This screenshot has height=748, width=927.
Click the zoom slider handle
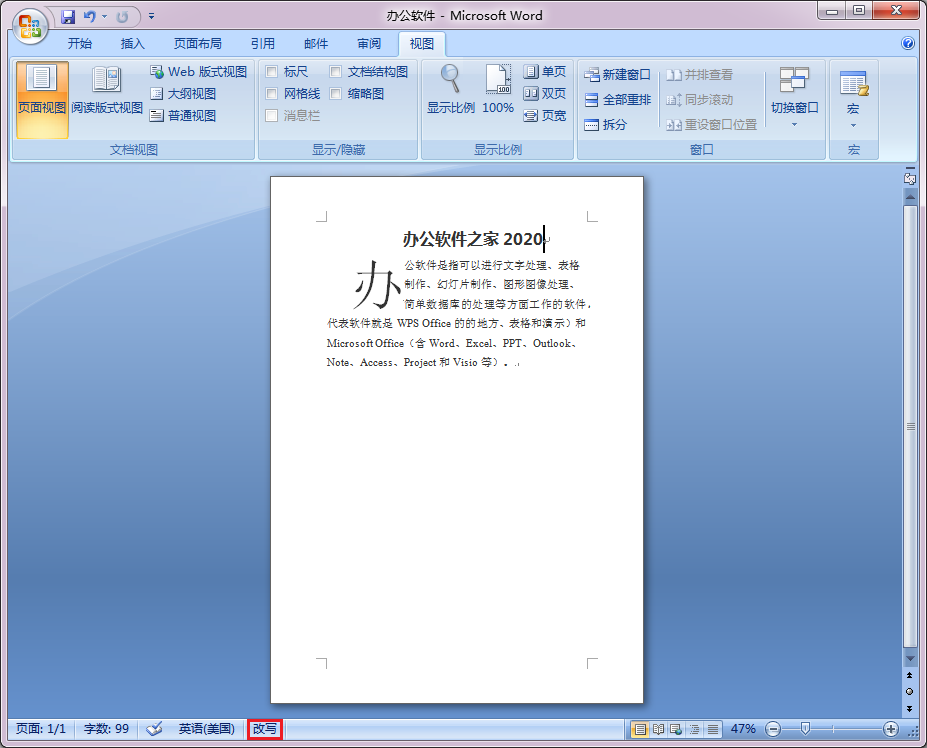tap(805, 729)
